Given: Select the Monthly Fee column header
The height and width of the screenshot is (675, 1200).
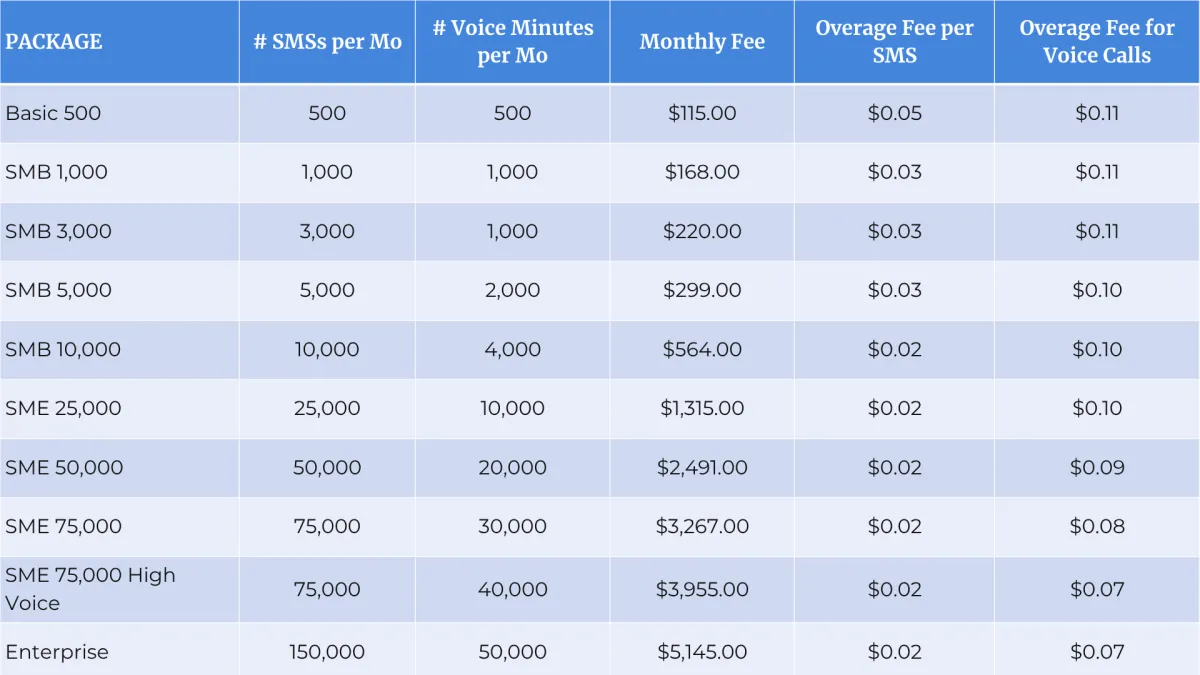Looking at the screenshot, I should [x=702, y=42].
